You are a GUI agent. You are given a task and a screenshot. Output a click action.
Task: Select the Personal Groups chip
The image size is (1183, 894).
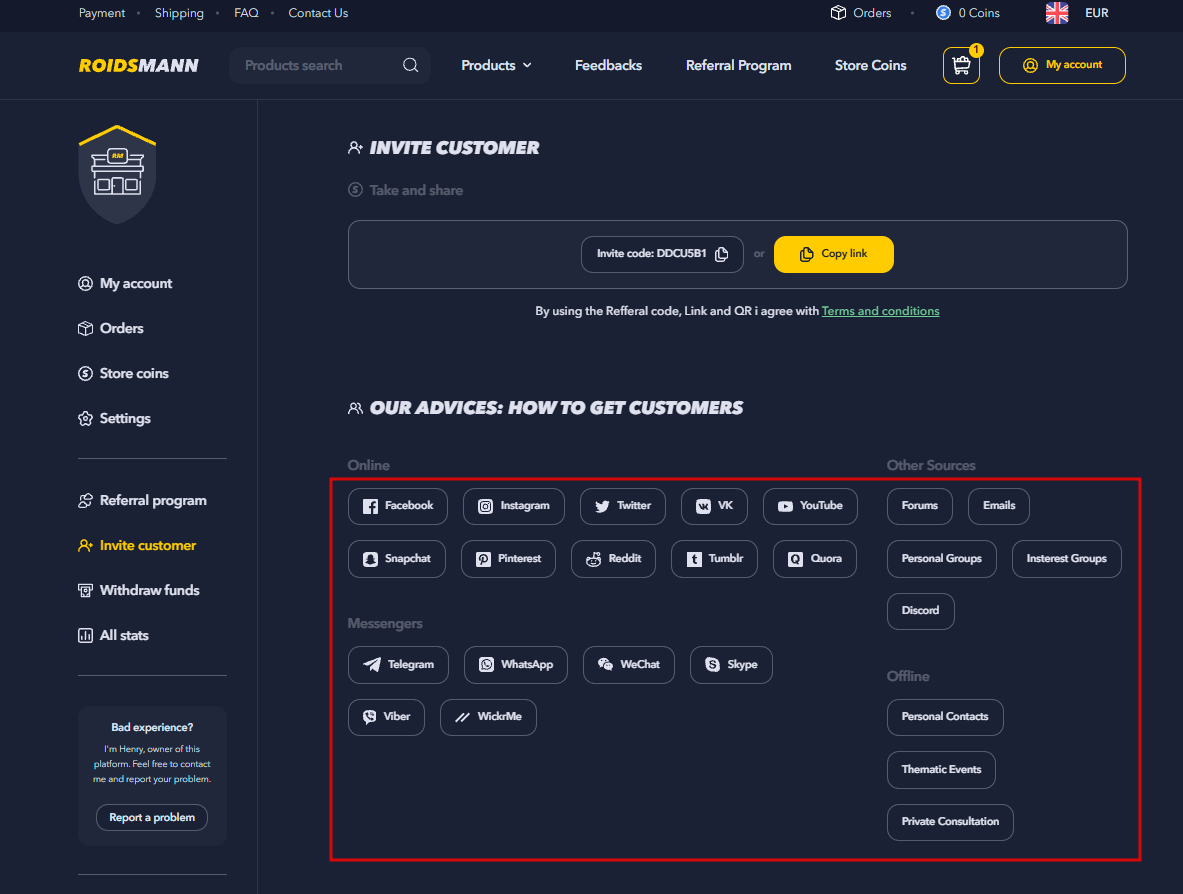942,559
